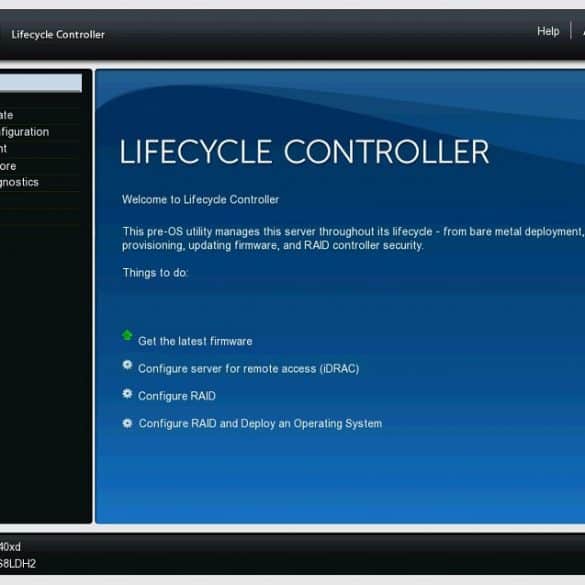Click the model text ending '40xd'
This screenshot has height=585, width=585.
tap(10, 547)
